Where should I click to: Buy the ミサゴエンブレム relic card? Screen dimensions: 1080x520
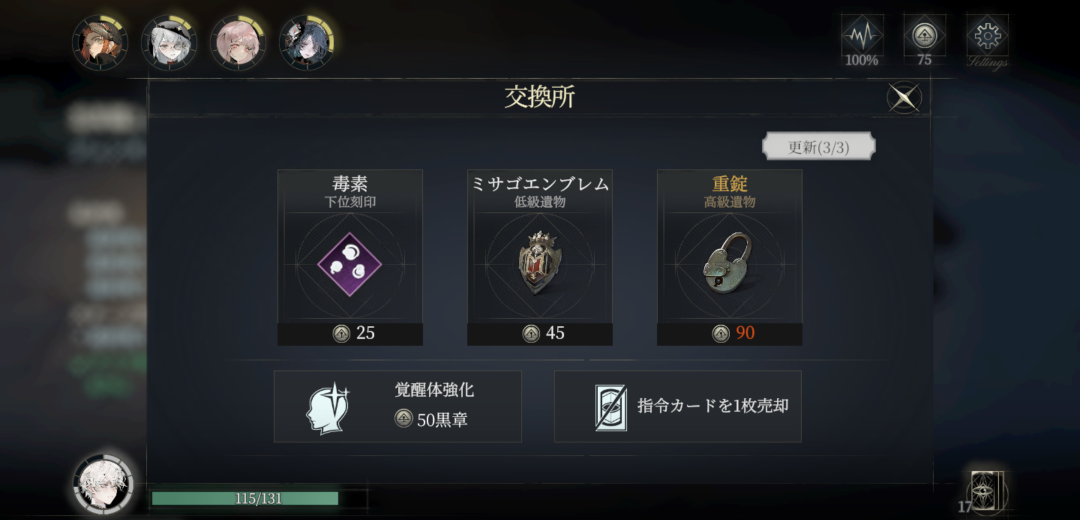click(540, 258)
